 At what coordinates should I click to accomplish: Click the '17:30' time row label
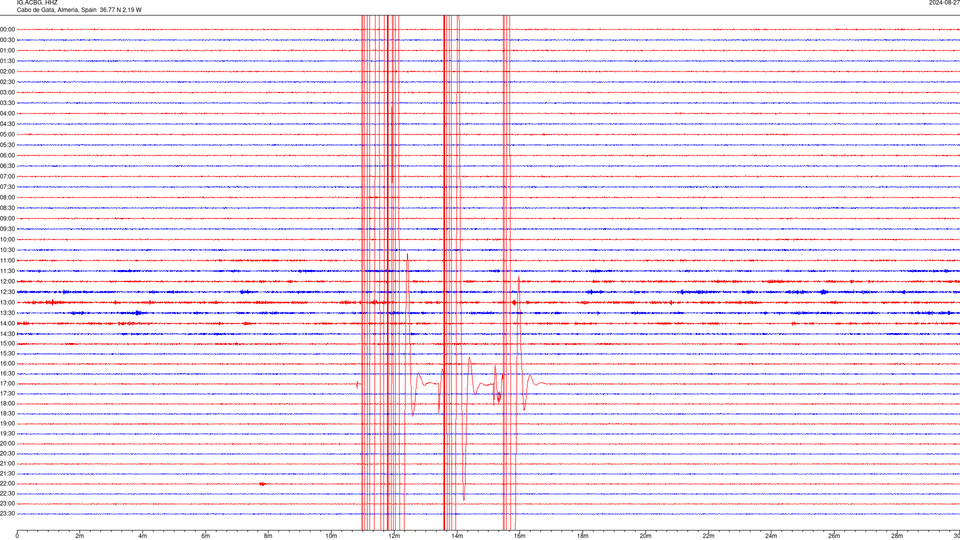click(7, 394)
